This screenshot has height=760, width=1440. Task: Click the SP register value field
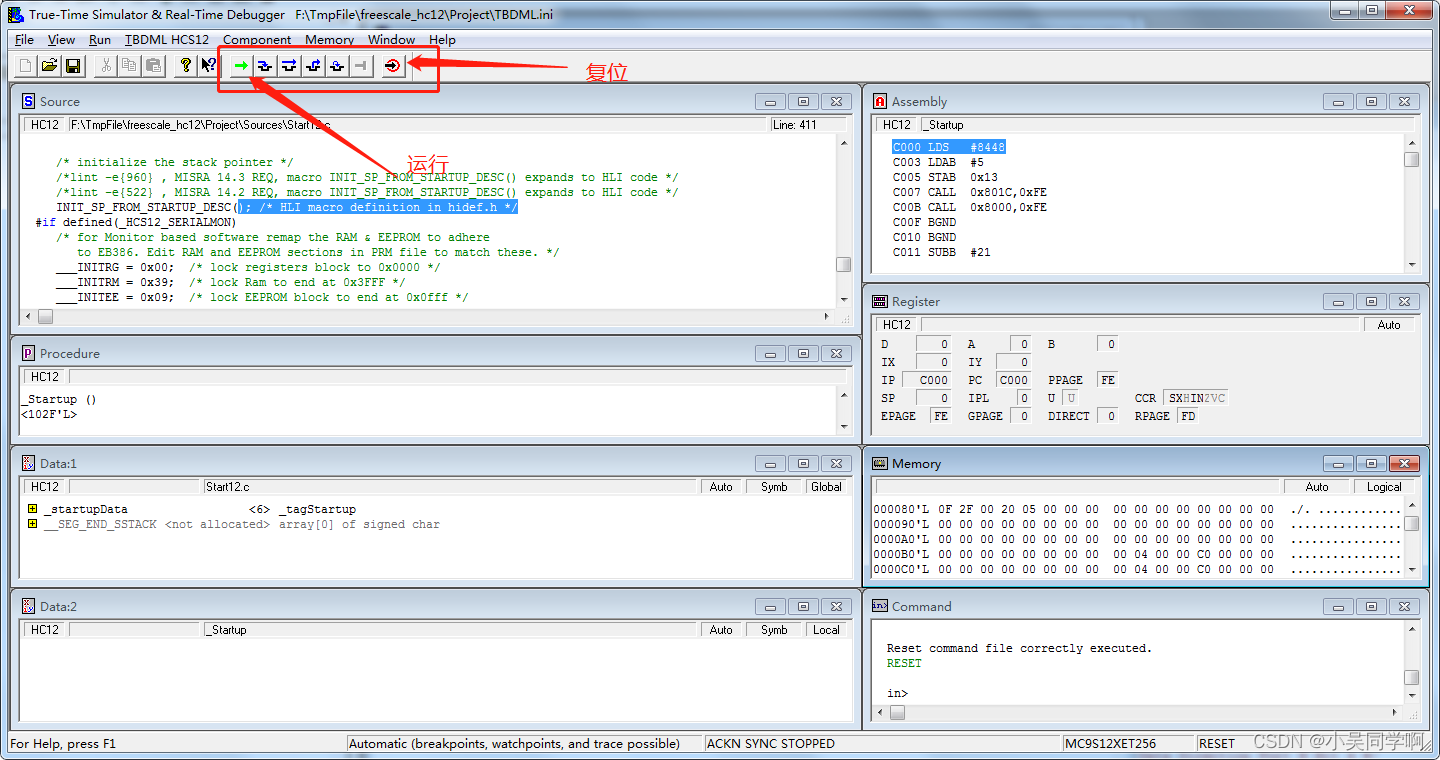933,398
